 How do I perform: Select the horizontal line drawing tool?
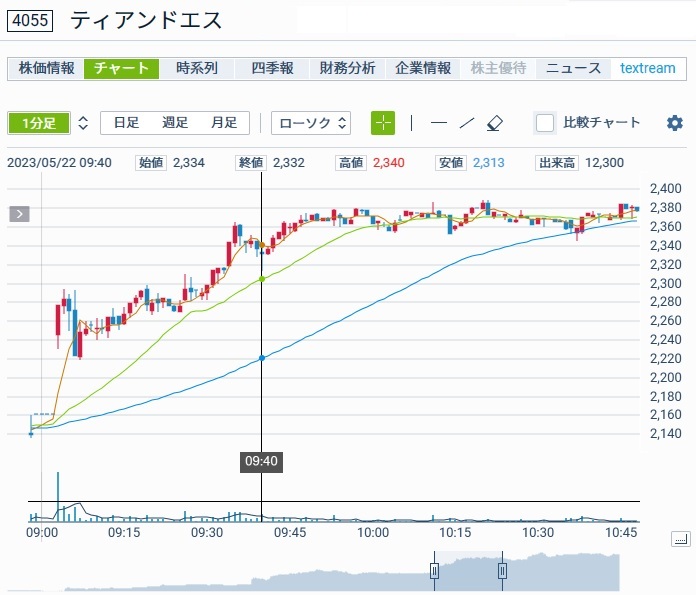point(438,123)
